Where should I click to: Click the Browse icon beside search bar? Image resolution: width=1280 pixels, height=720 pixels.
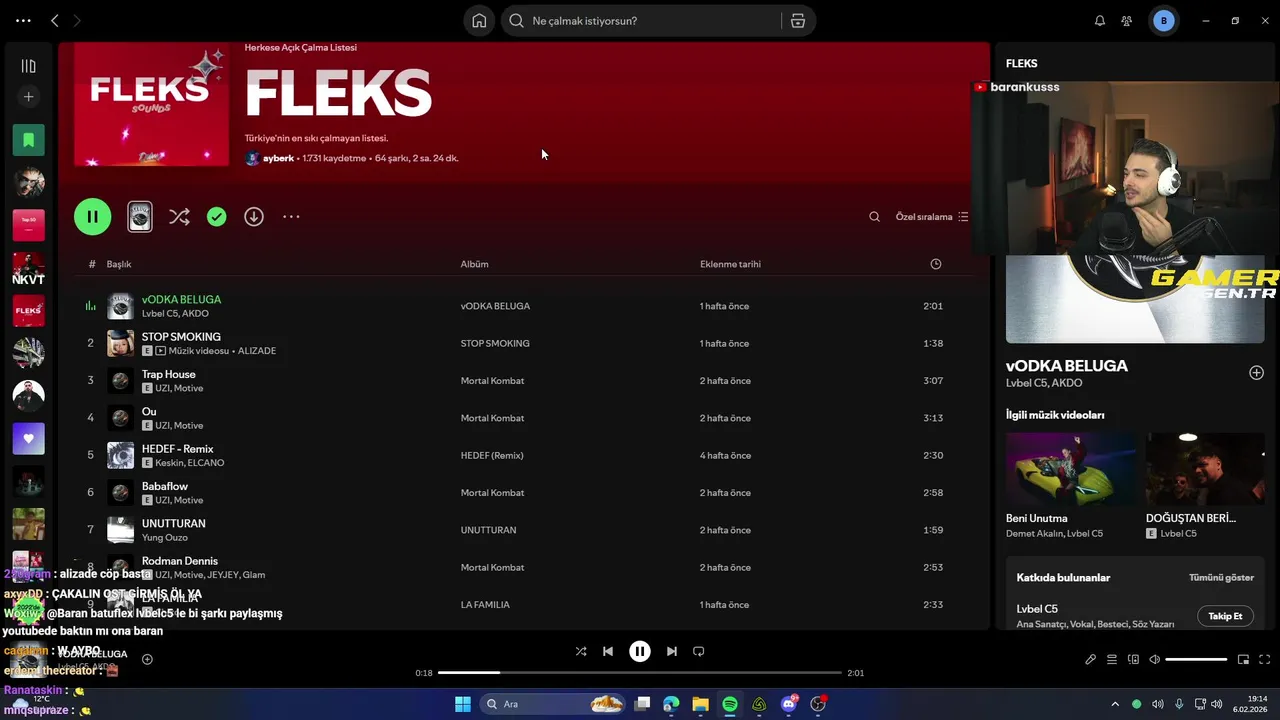pyautogui.click(x=797, y=20)
